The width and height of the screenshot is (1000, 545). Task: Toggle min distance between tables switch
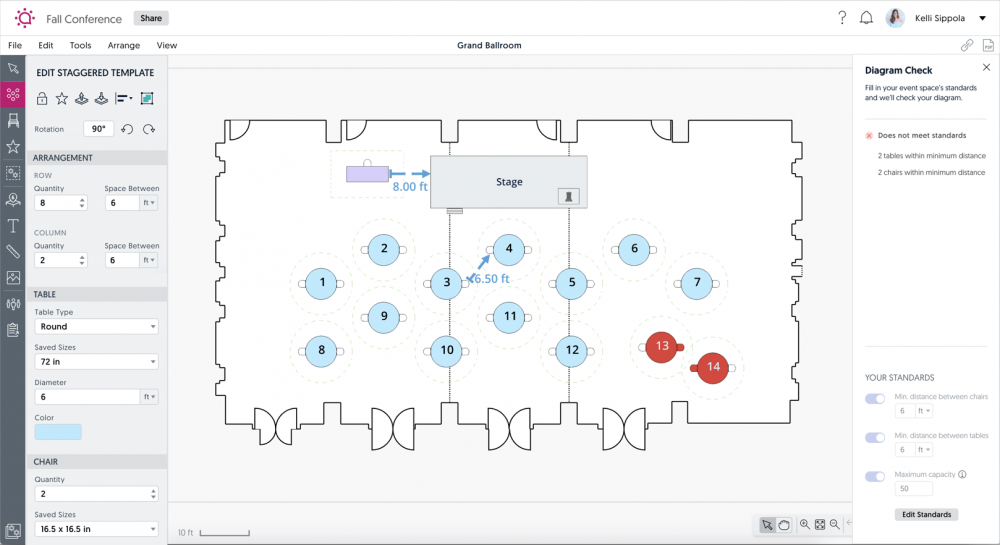(x=875, y=437)
